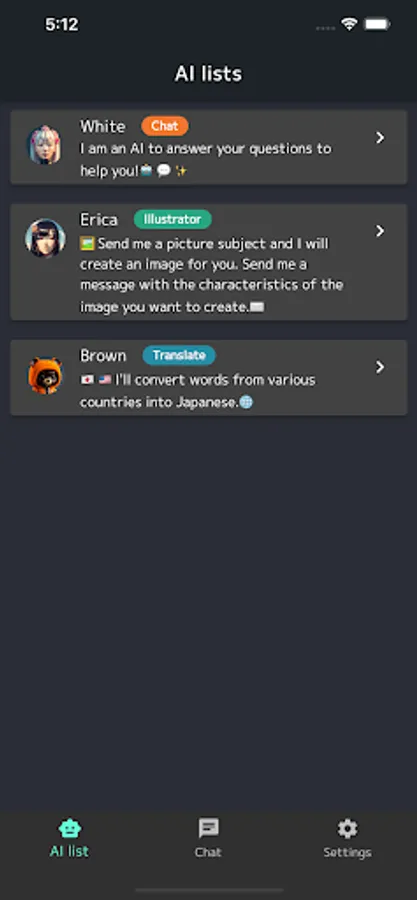This screenshot has height=900, width=417.
Task: Tap Brown's bear avatar
Action: (45, 375)
